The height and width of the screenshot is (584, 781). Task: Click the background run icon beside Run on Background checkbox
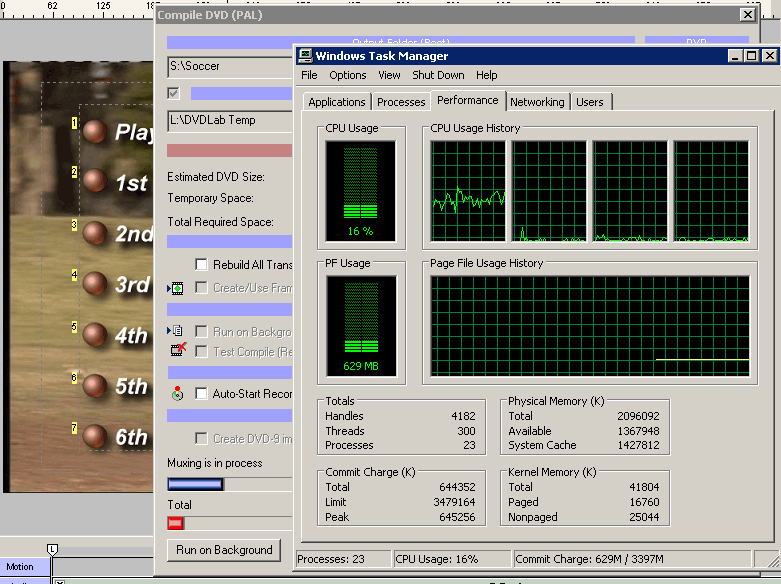click(x=175, y=331)
